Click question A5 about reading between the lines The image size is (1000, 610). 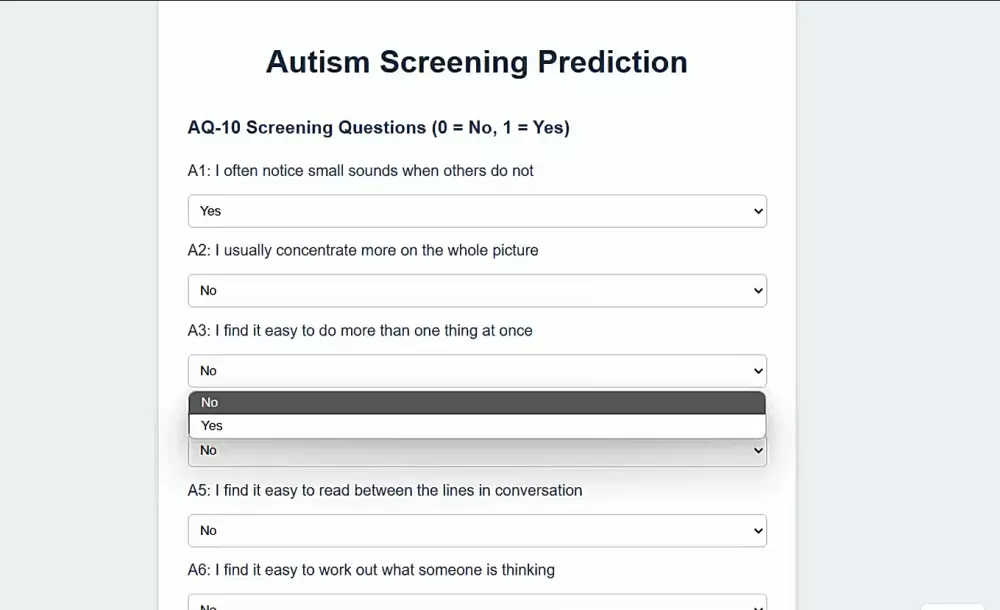(x=384, y=490)
